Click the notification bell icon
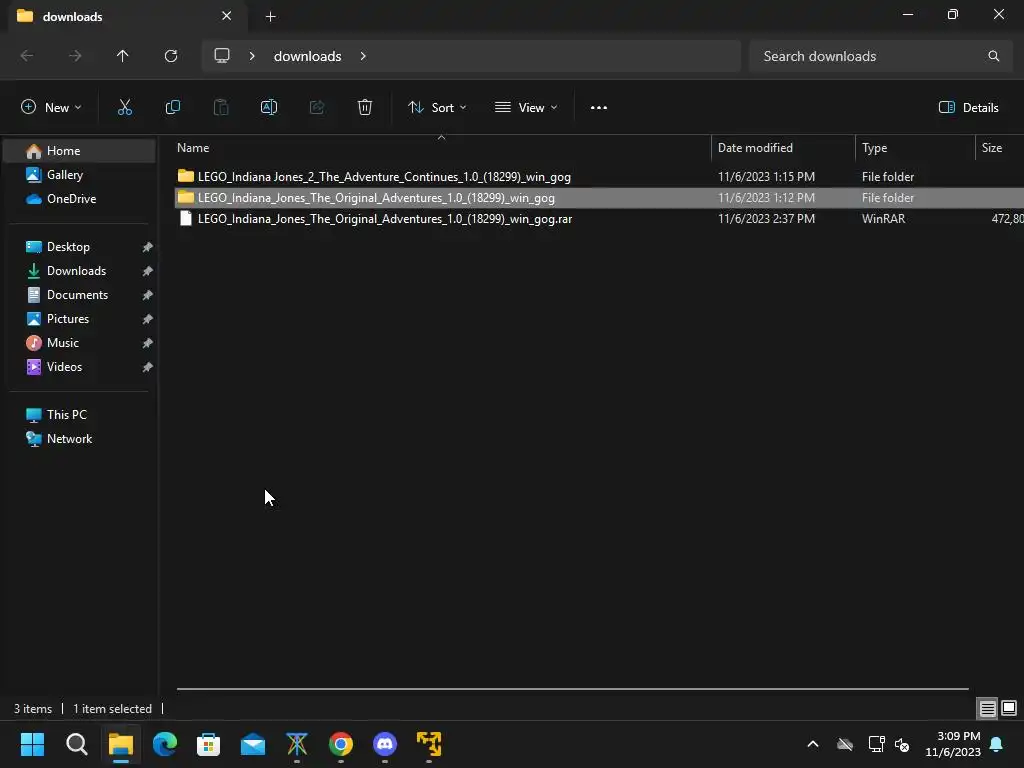This screenshot has width=1024, height=768. [x=997, y=744]
